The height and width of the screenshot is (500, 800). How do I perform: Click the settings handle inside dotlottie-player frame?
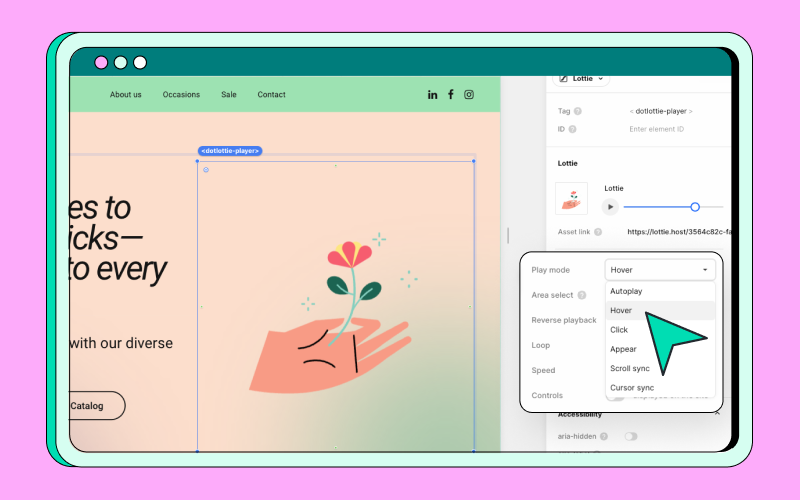click(206, 170)
